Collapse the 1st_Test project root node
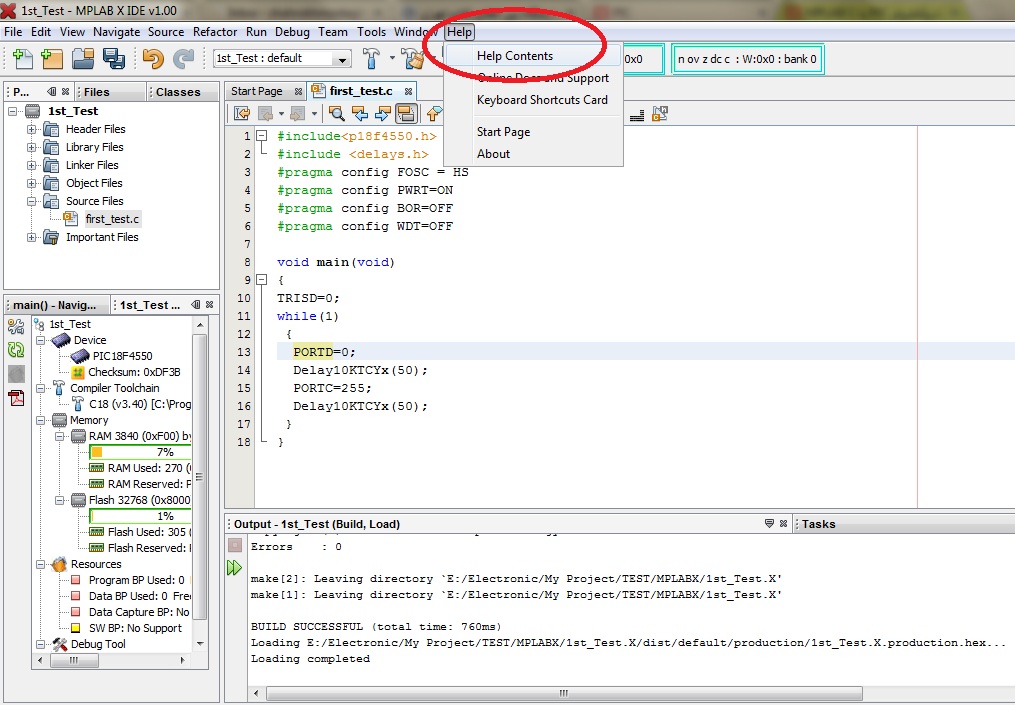This screenshot has width=1015, height=705. coord(13,111)
